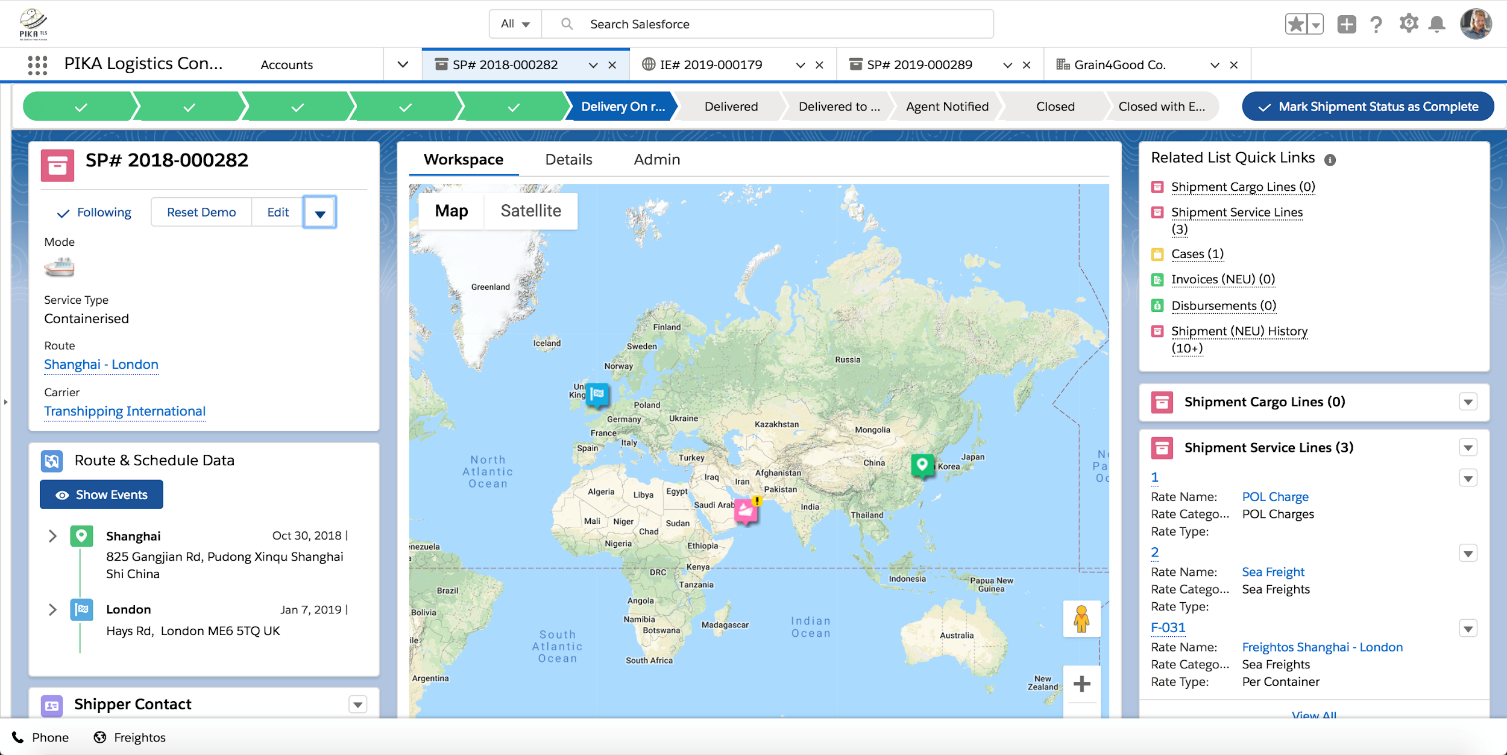Open the All search scope dropdown
1507x755 pixels.
(x=515, y=24)
